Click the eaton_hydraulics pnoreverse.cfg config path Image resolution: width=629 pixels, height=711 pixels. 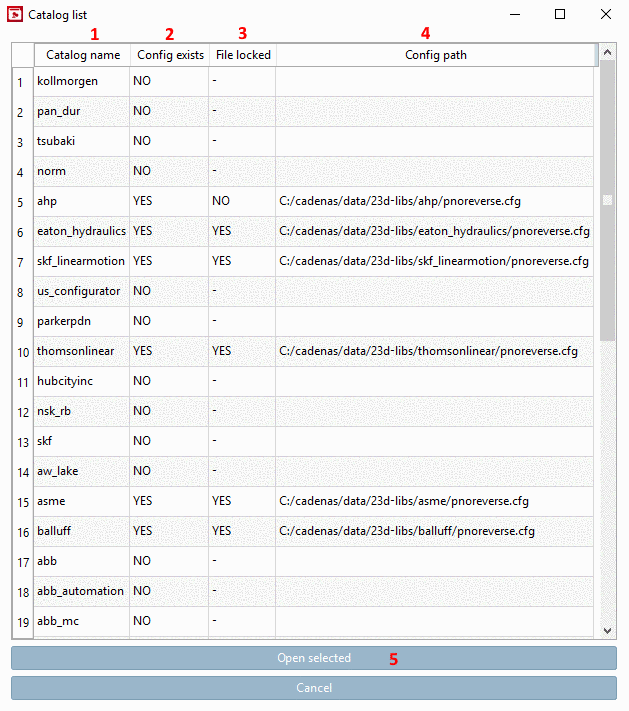(434, 231)
